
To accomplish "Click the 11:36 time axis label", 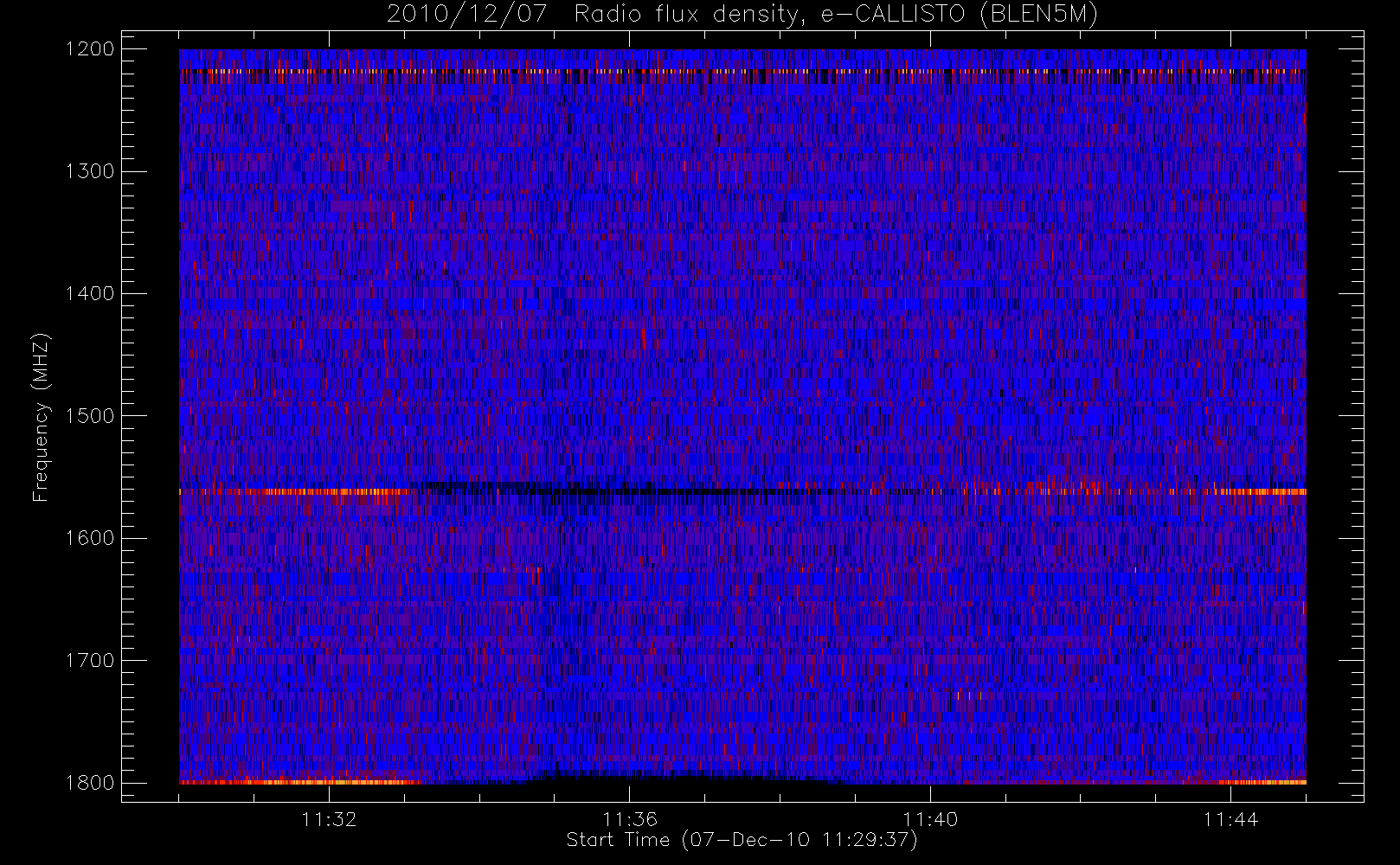I will 630,819.
